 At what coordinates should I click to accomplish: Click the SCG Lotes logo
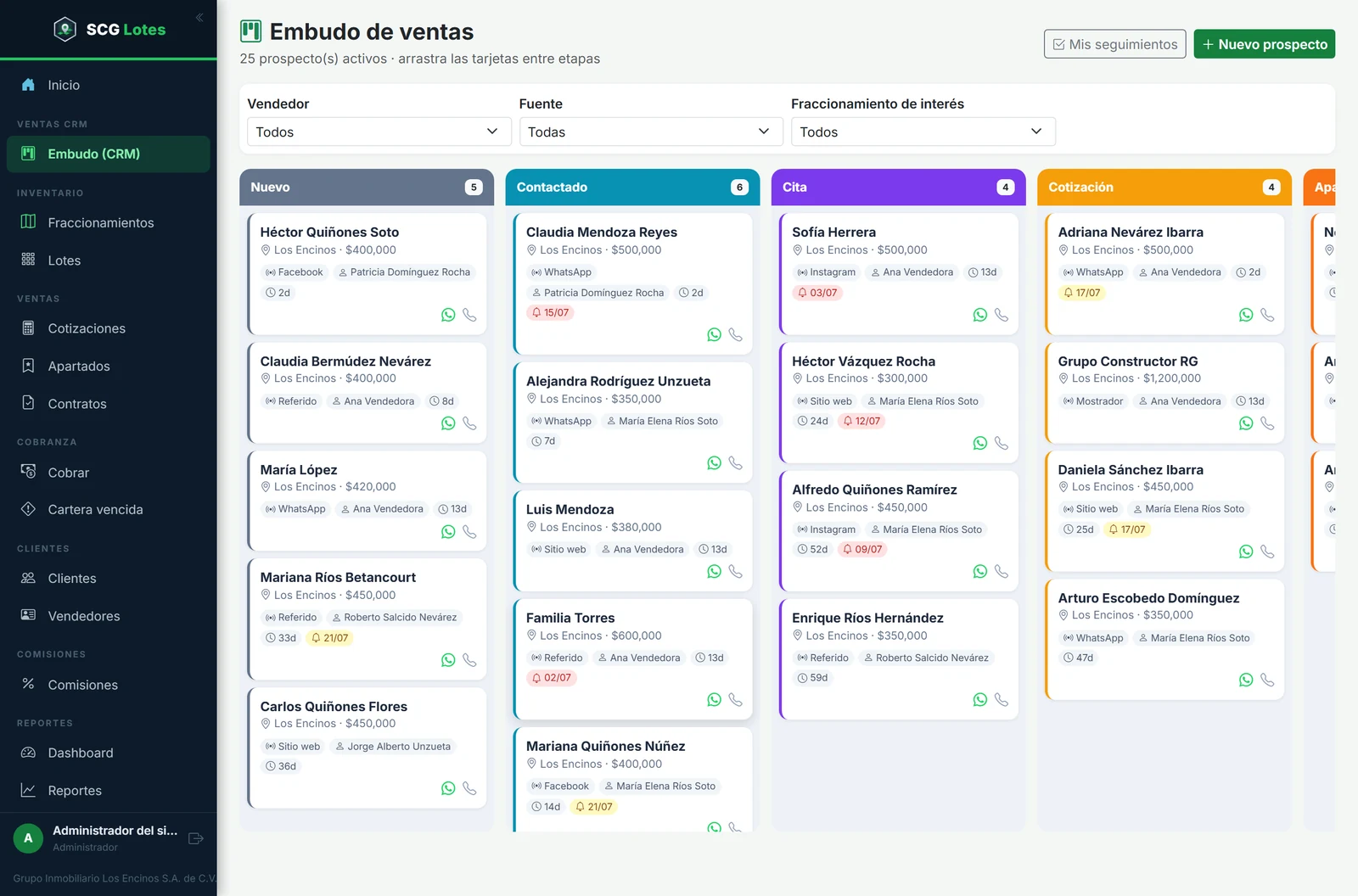(x=109, y=30)
